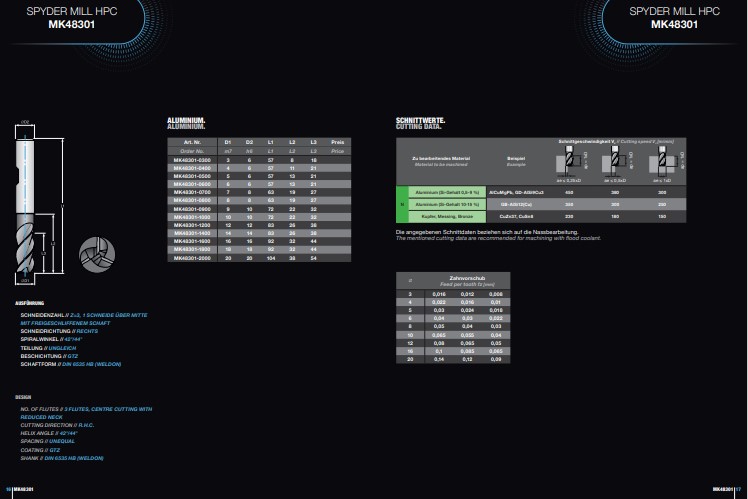Select article row MK48301-0400
Image resolution: width=748 pixels, height=499 pixels.
click(x=259, y=168)
